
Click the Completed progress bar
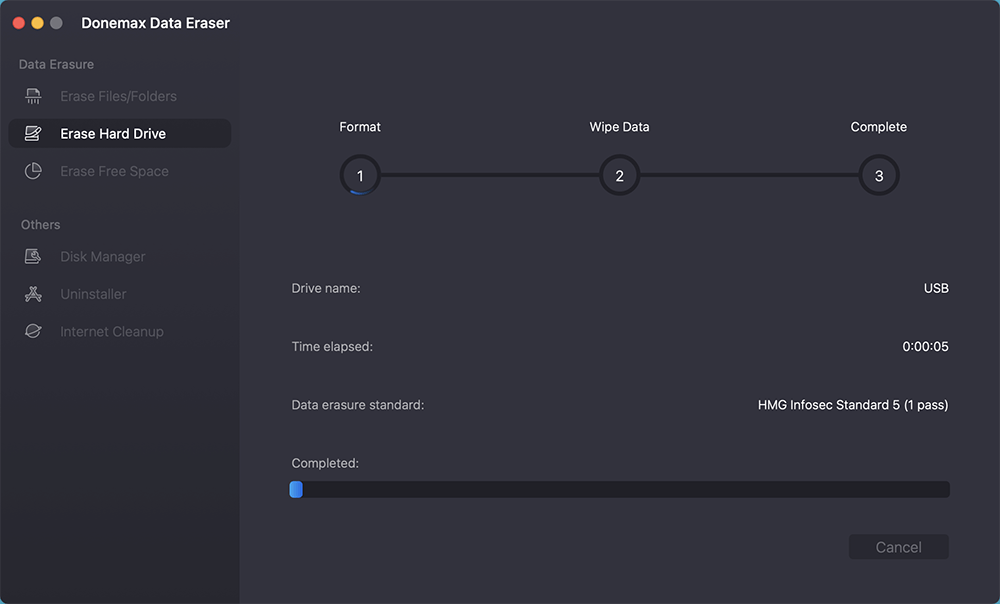pos(620,489)
